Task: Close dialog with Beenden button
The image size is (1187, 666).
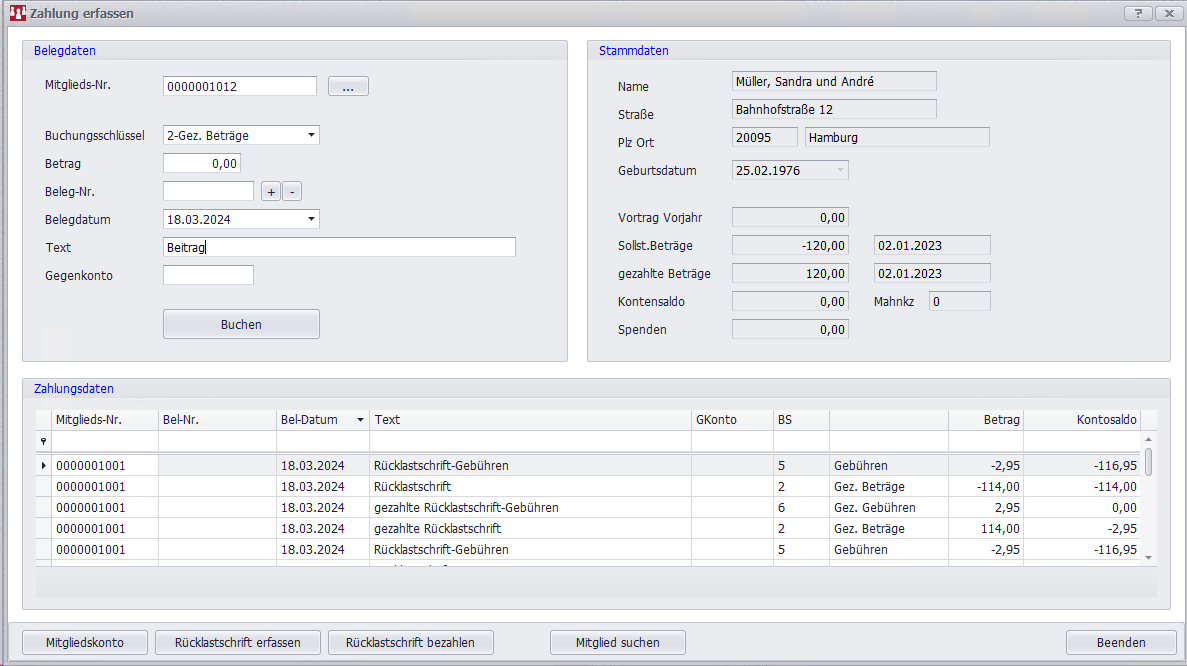Action: pos(1120,642)
